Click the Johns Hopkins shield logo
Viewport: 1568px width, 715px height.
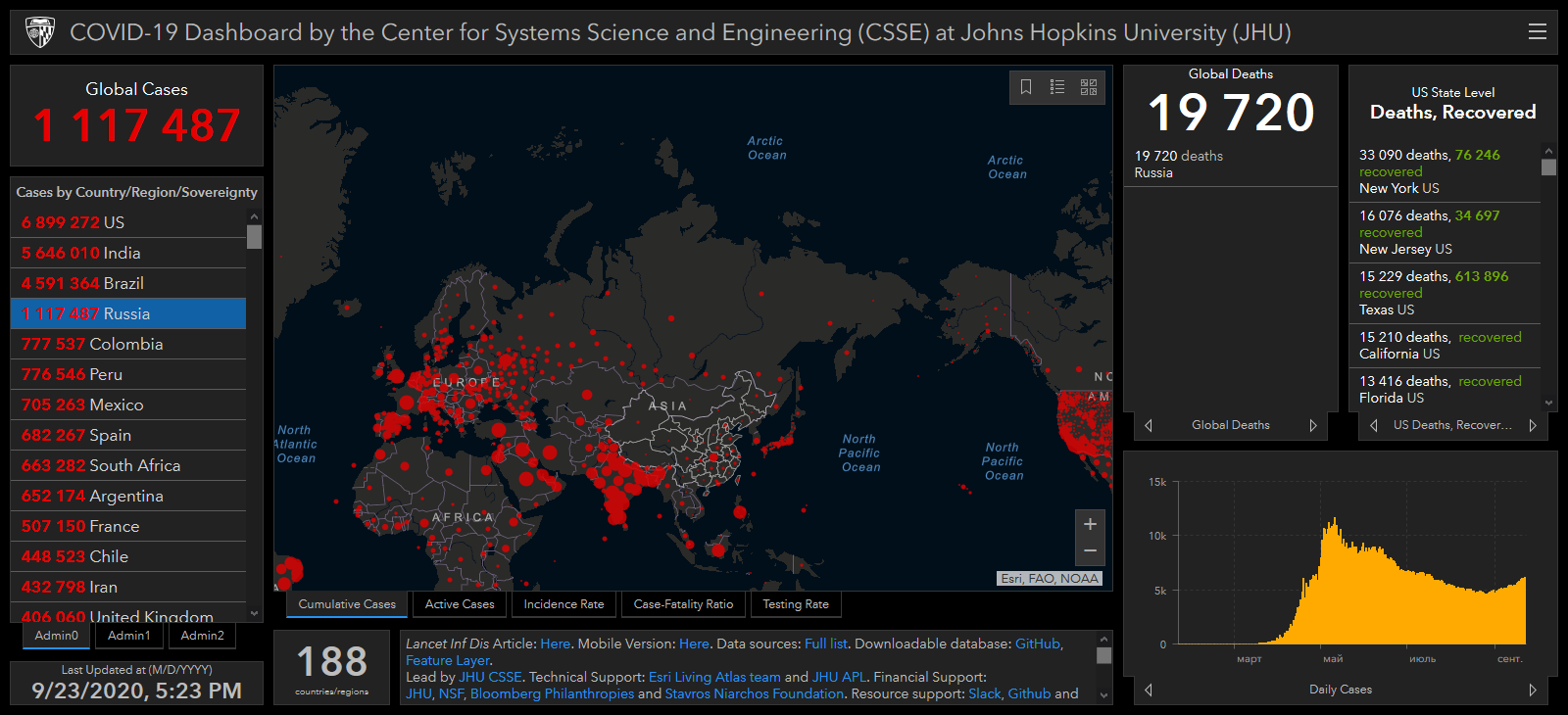[x=40, y=32]
